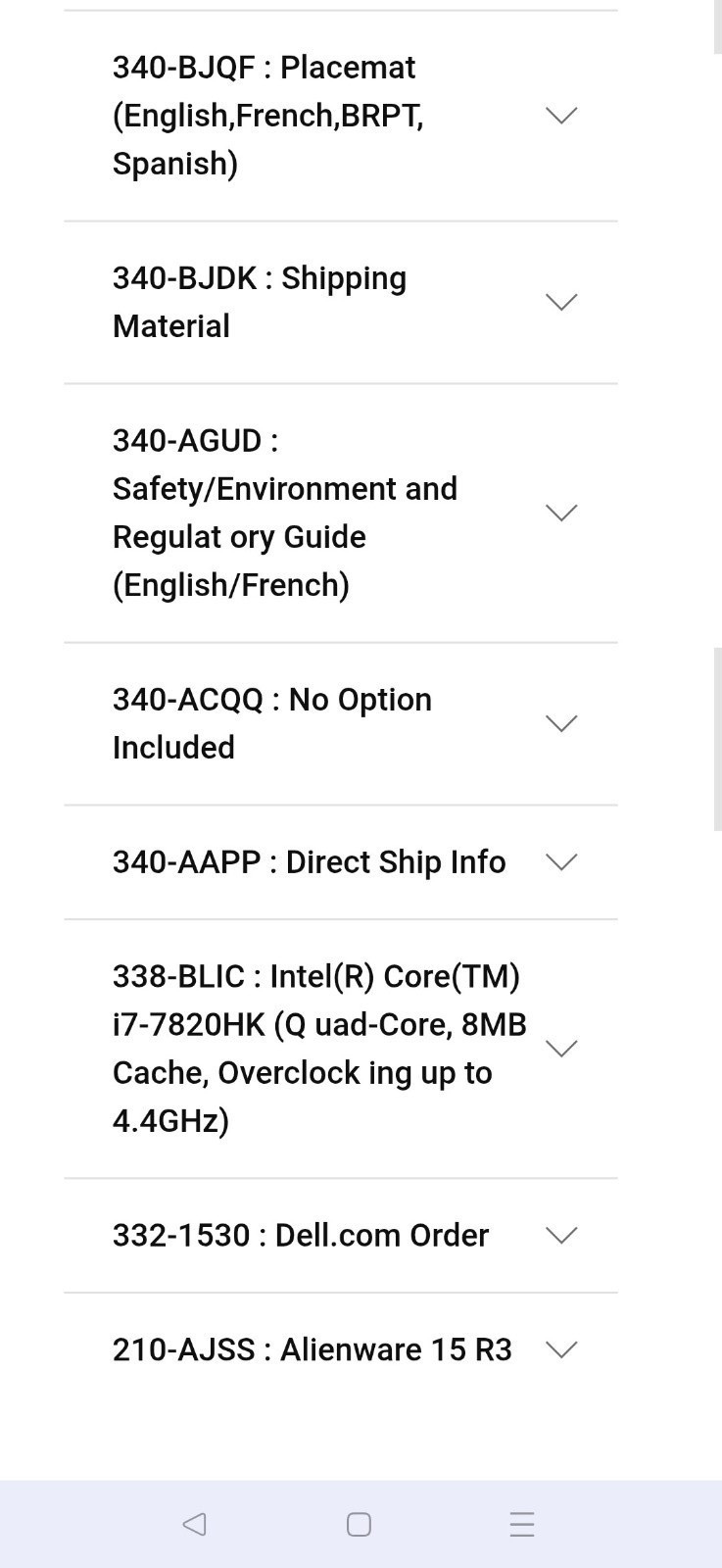Screen dimensions: 722x1568
Task: Expand the 340-BJDK Shipping Material chevron
Action: pyautogui.click(x=560, y=302)
